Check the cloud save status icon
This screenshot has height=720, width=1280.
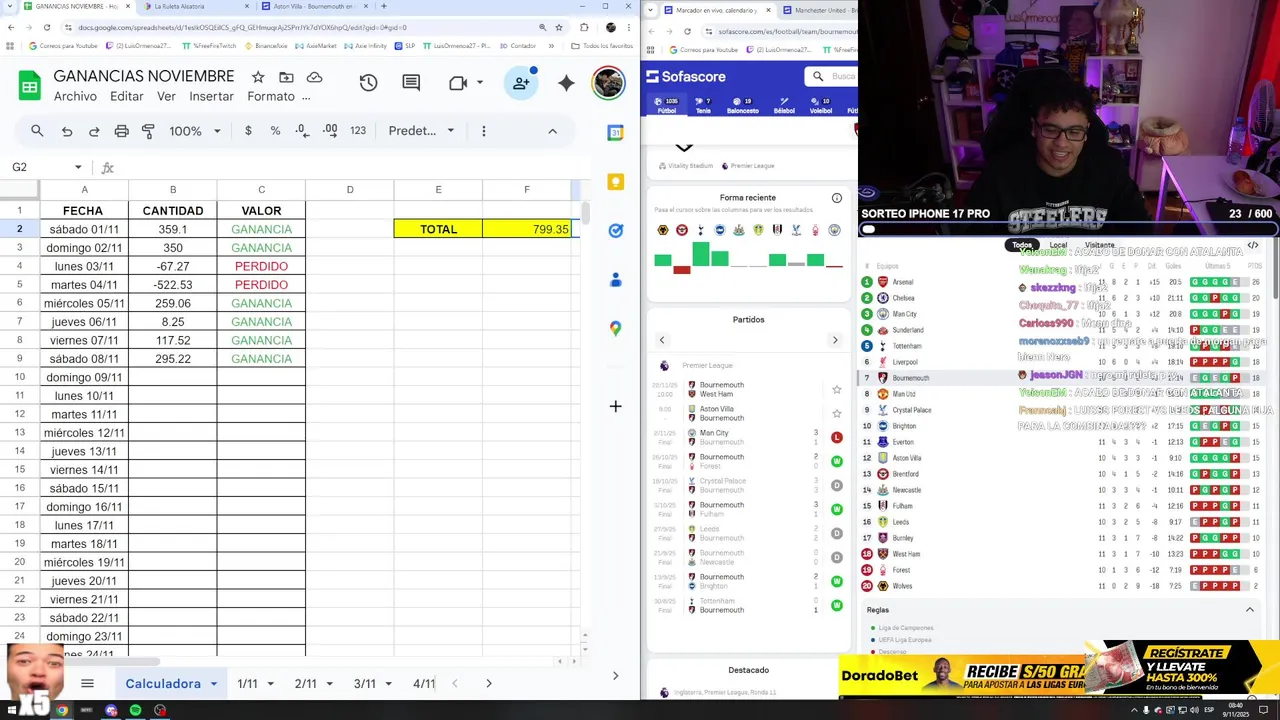click(x=314, y=77)
